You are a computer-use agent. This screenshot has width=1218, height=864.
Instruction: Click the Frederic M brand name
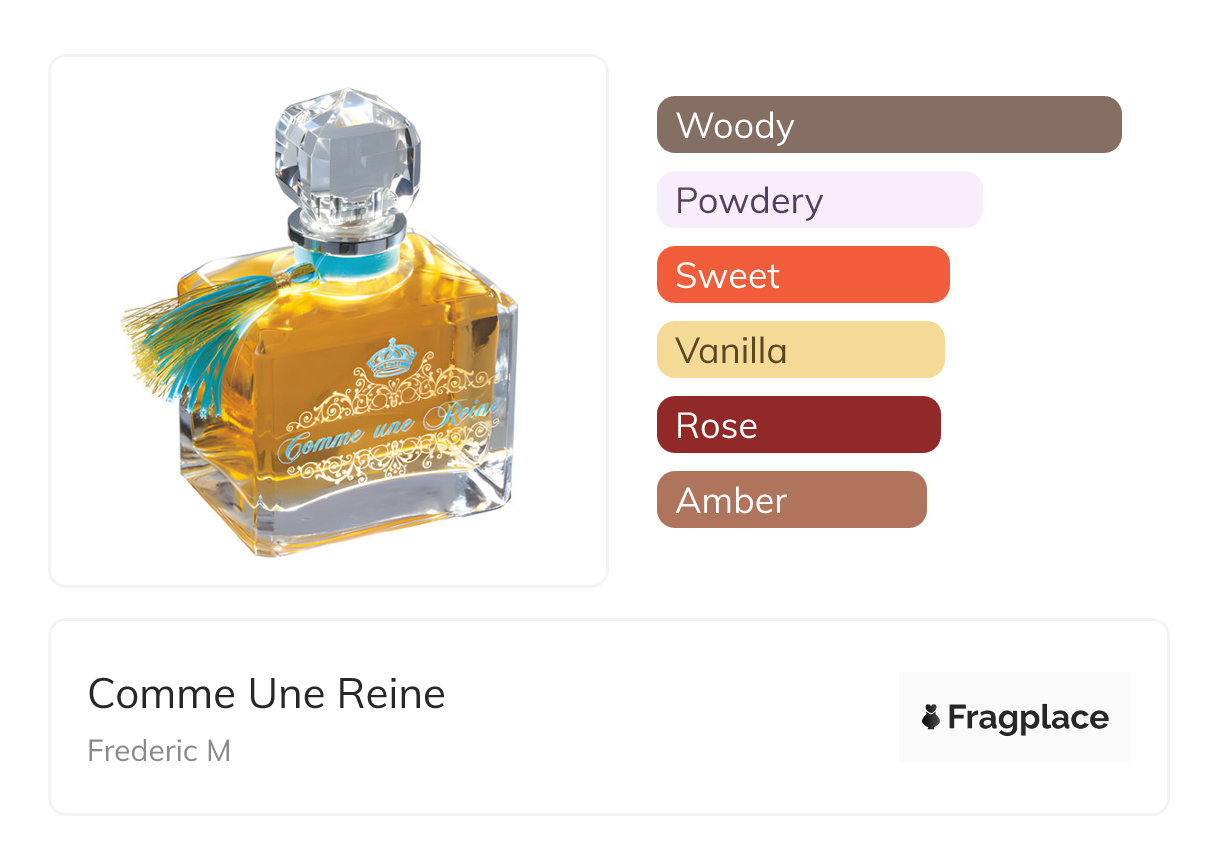[x=159, y=750]
